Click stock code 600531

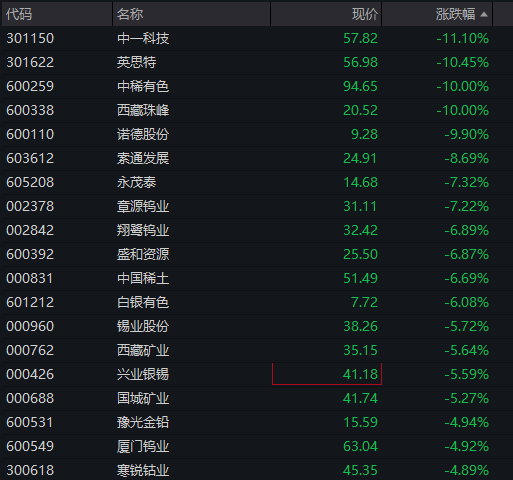click(29, 422)
